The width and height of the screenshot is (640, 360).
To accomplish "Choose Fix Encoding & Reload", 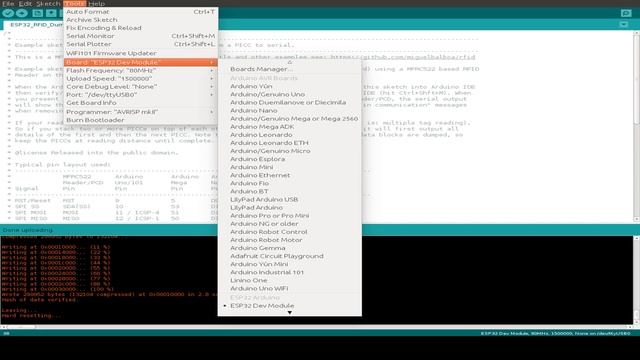I will click(x=140, y=28).
